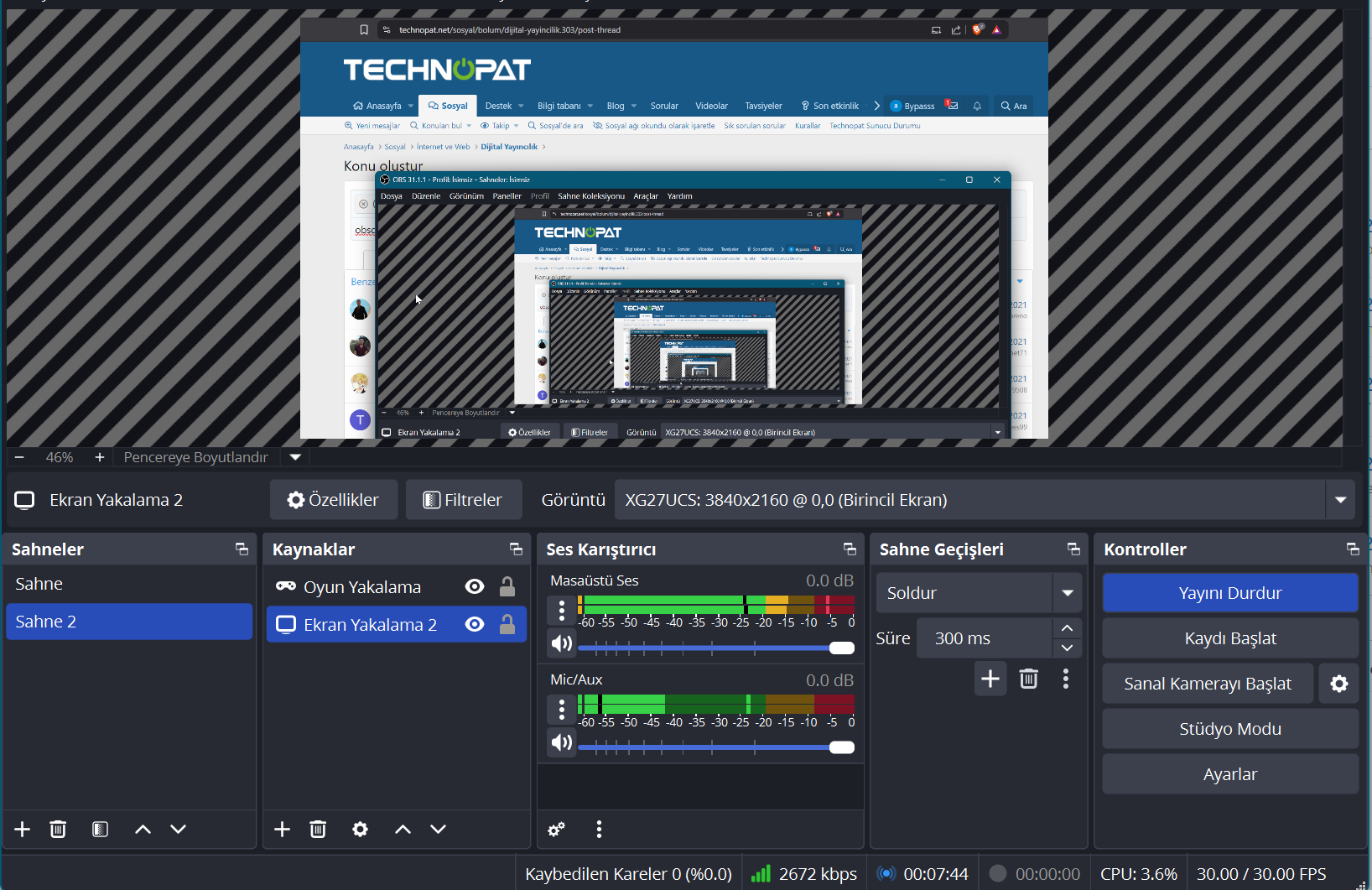This screenshot has height=890, width=1372.
Task: Toggle lock on Oyun Yakalama source
Action: tap(507, 586)
